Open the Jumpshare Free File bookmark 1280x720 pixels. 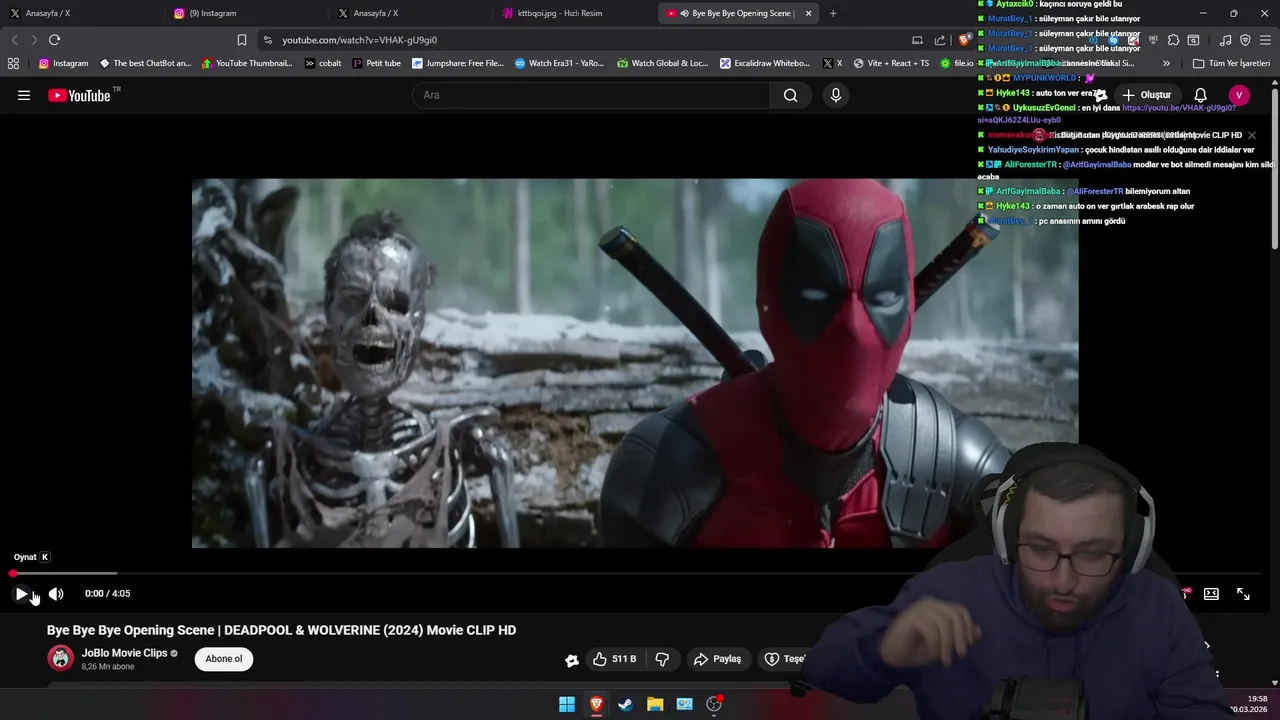coord(458,63)
